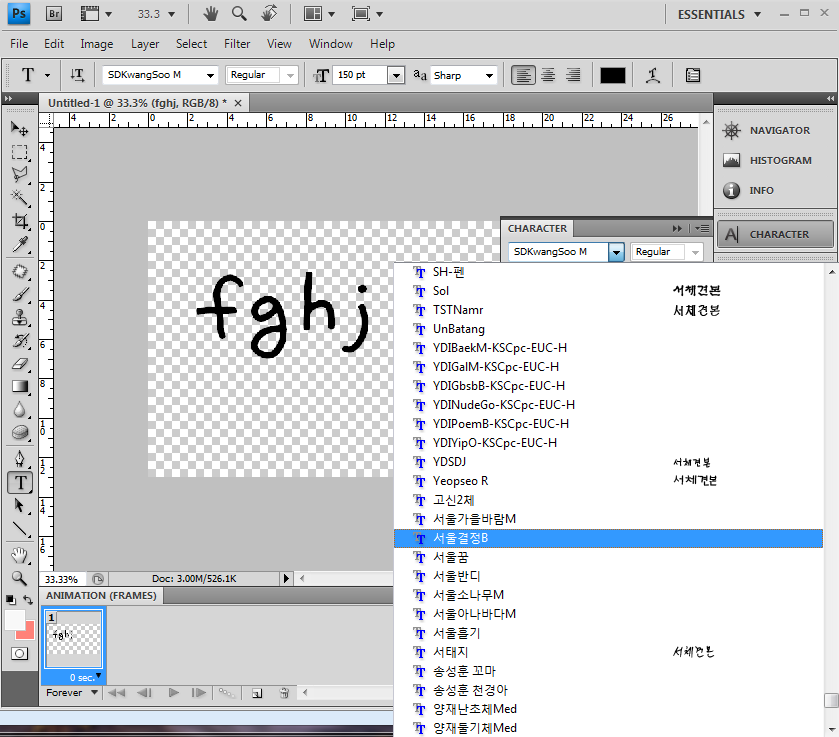This screenshot has width=839, height=737.
Task: Select the Hand tool in toolbox
Action: pos(20,555)
